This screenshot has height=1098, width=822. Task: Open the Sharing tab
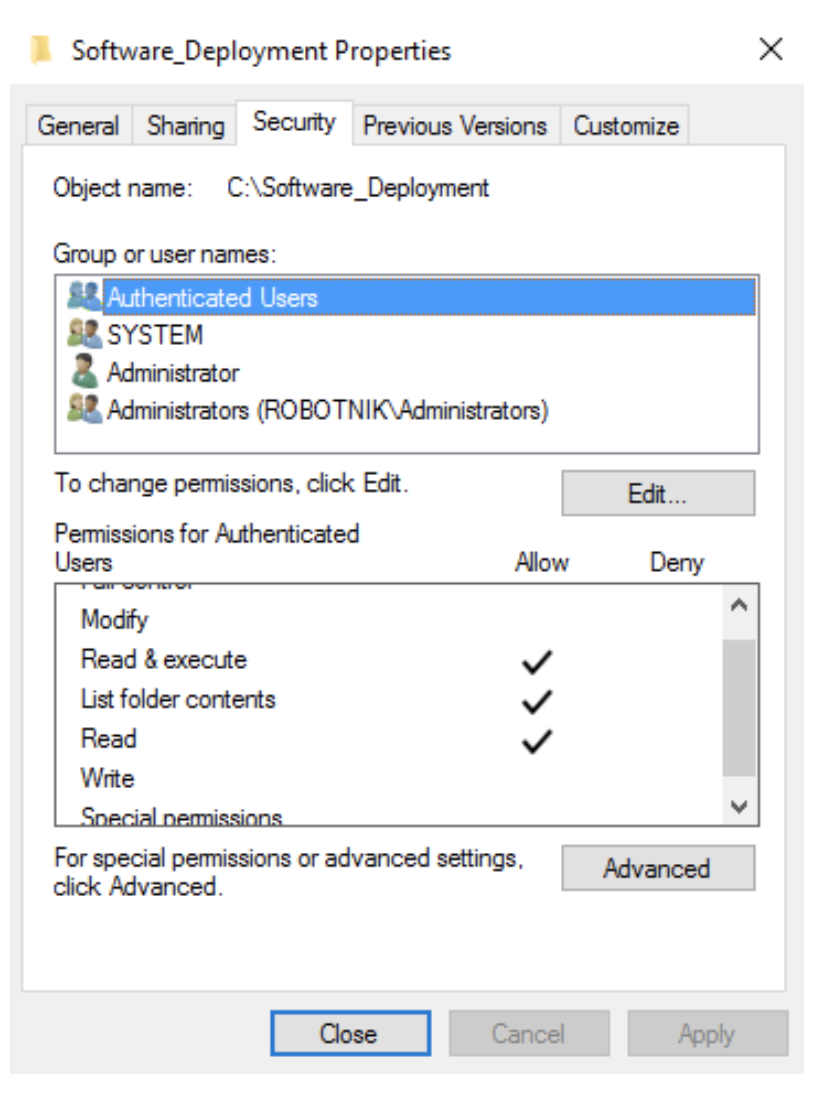tap(186, 126)
